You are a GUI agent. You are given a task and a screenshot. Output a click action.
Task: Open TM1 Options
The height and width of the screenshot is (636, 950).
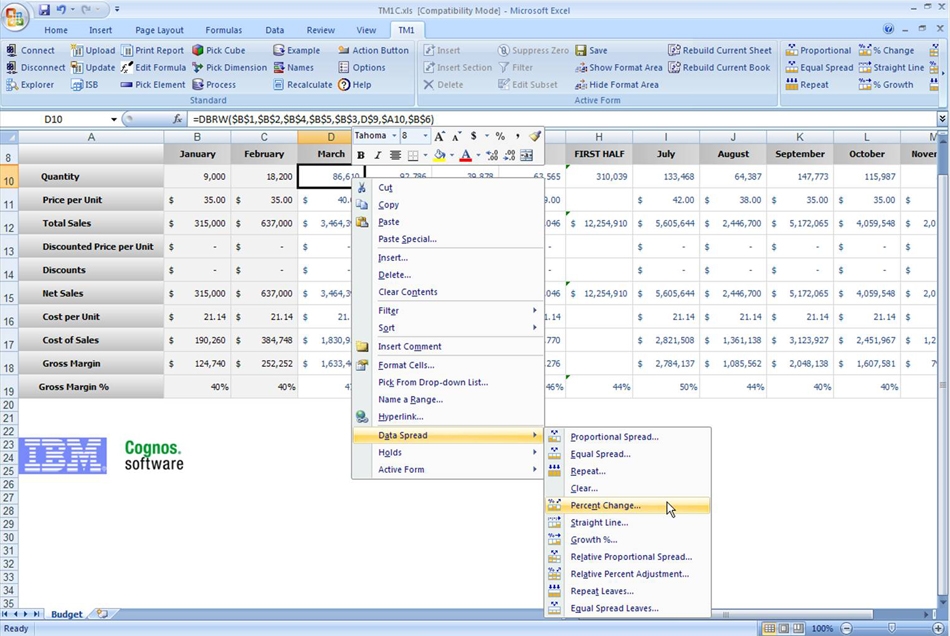[362, 67]
